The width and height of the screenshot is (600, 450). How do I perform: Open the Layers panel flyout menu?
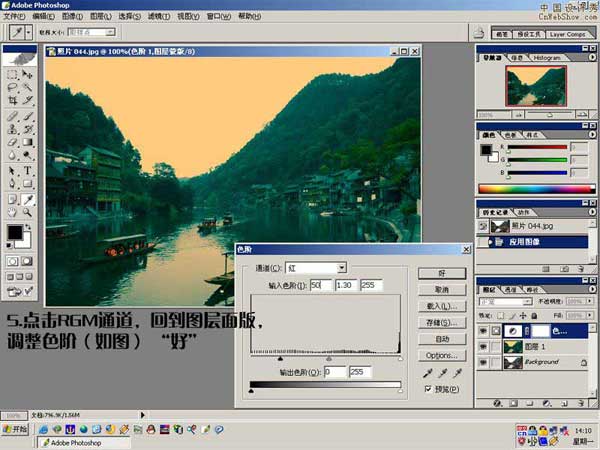click(592, 289)
